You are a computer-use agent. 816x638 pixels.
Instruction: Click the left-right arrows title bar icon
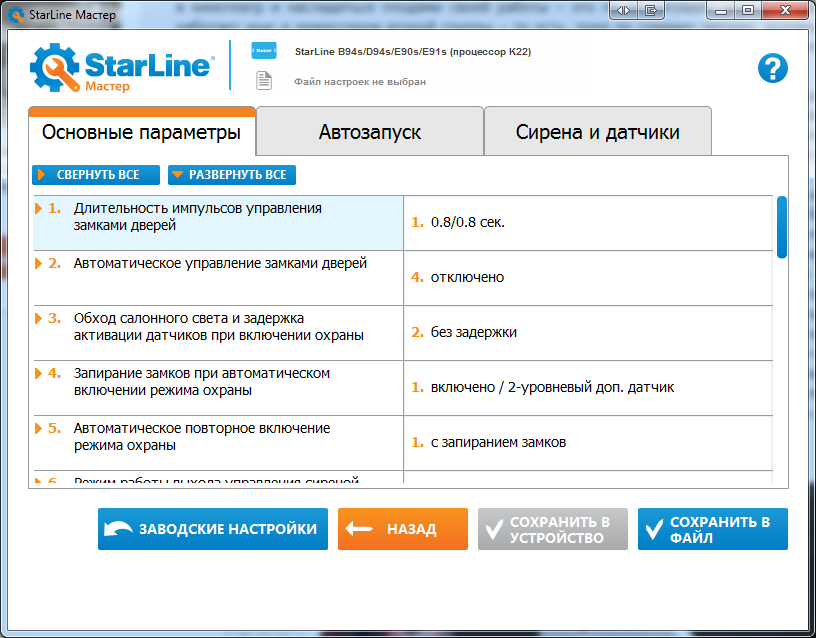click(x=623, y=10)
